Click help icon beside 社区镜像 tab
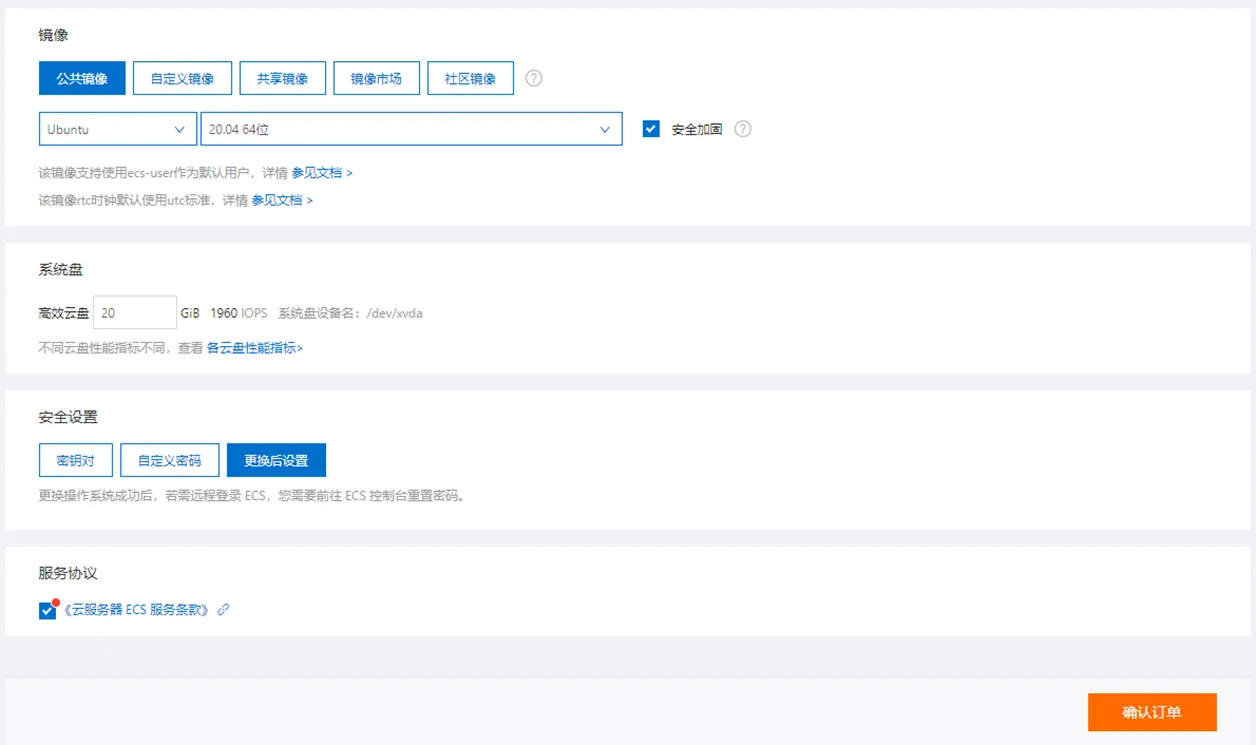Screen dimensions: 1256x745 pos(534,78)
